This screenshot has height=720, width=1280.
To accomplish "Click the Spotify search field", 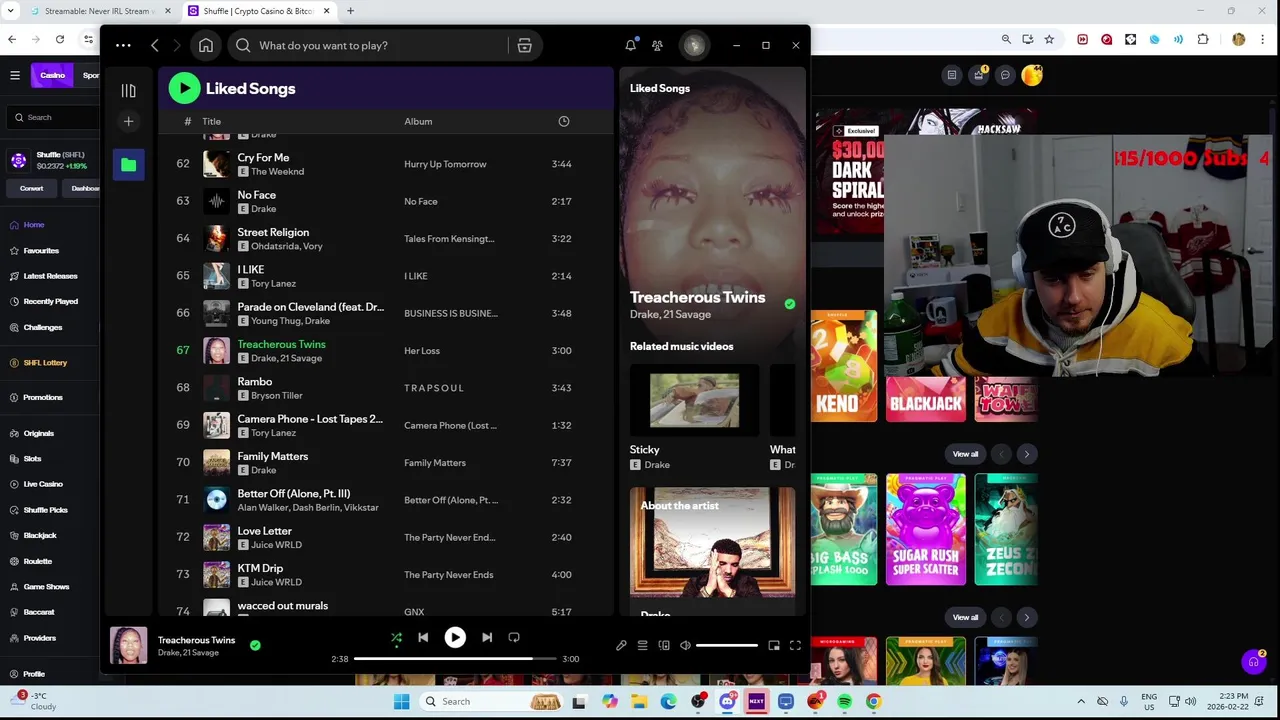I will 368,45.
